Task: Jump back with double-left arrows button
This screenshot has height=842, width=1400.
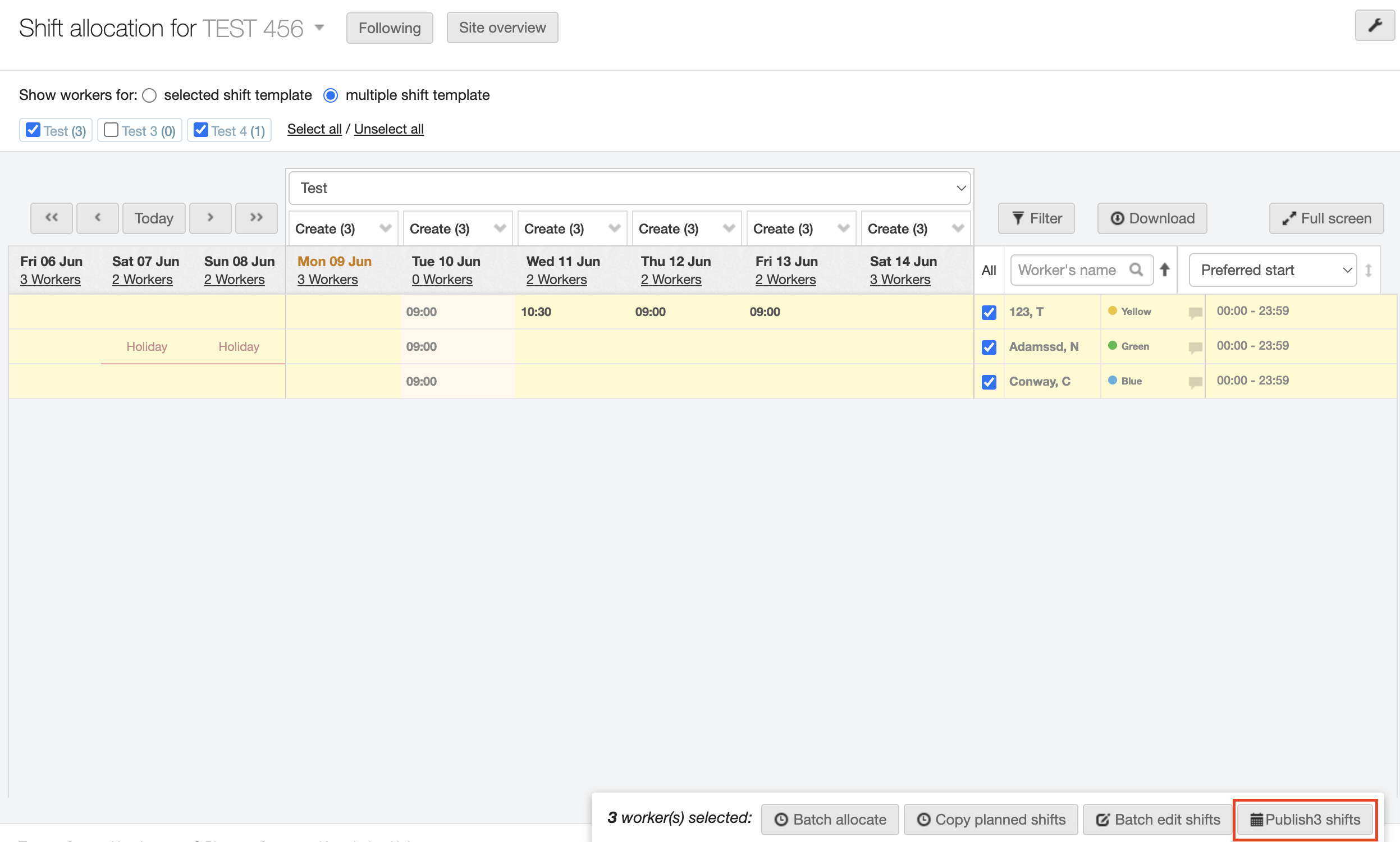Action: 52,218
